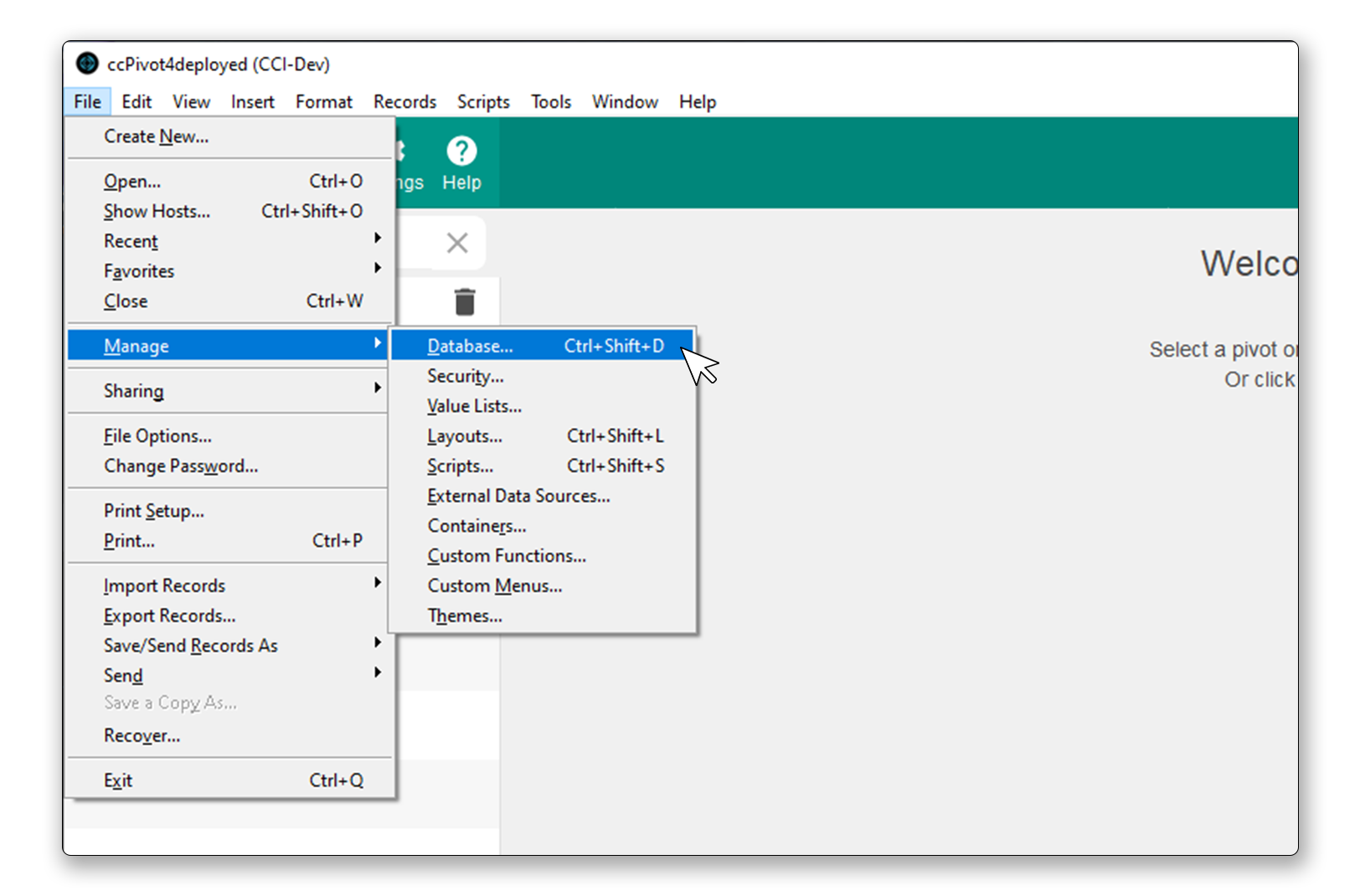Choose Change Password... entry
Viewport: 1360px width, 896px height.
pos(229,466)
